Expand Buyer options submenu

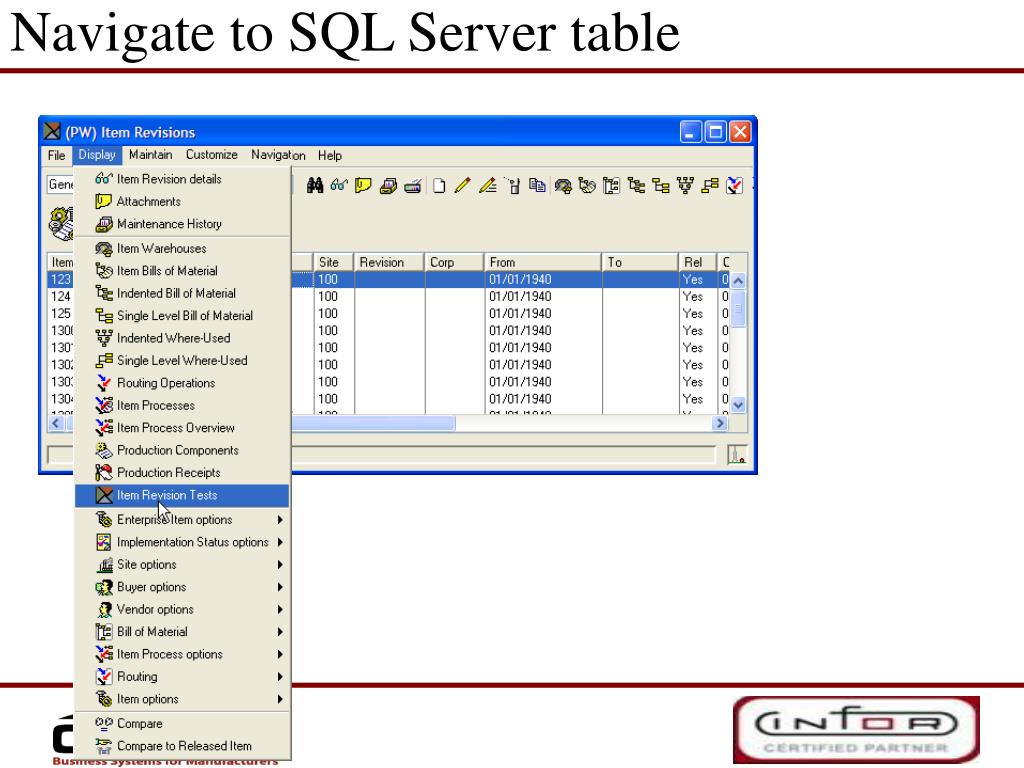point(182,587)
